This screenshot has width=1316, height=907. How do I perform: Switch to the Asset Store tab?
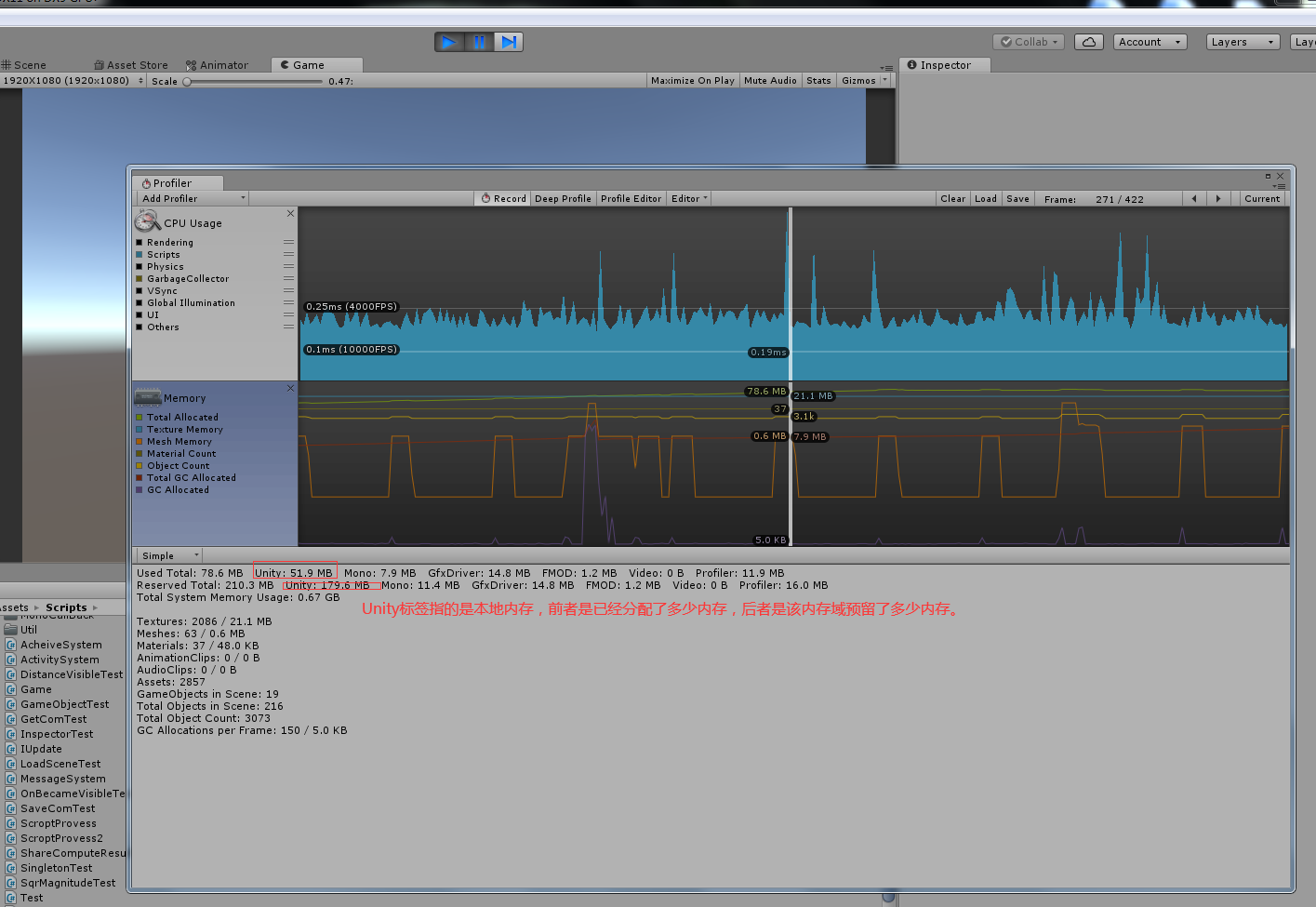coord(131,65)
